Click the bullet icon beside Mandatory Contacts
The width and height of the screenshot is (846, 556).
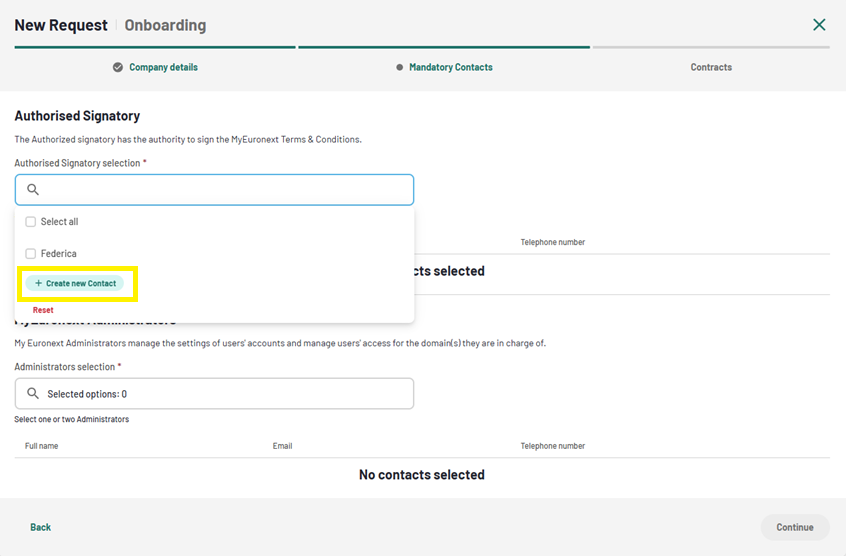coord(400,67)
